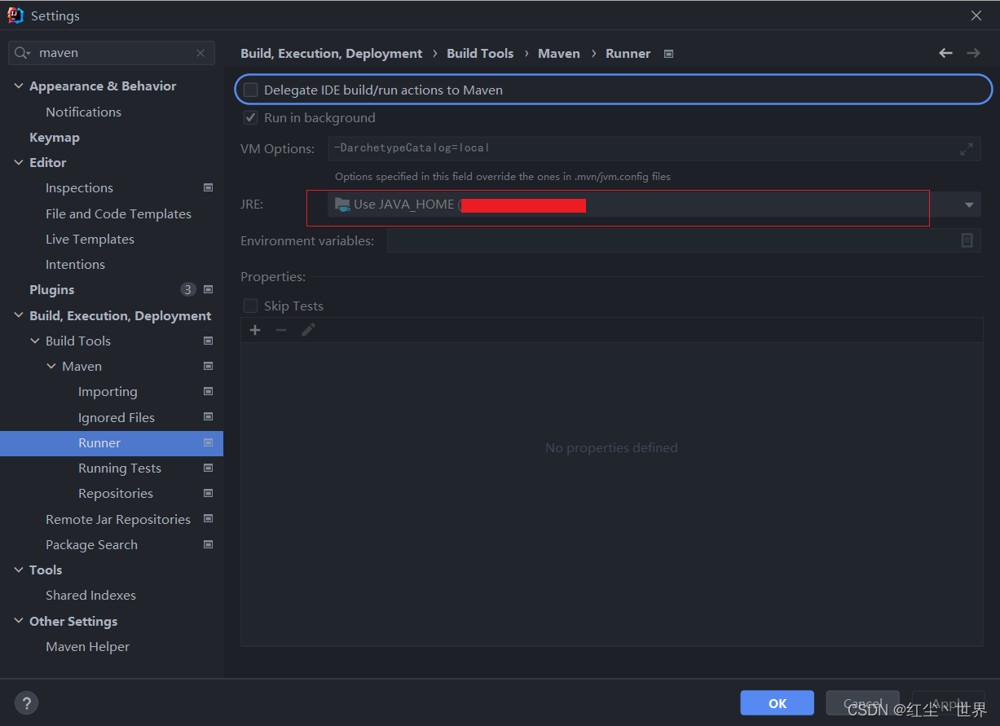Open Keymap settings page
This screenshot has height=726, width=1000.
tap(54, 137)
